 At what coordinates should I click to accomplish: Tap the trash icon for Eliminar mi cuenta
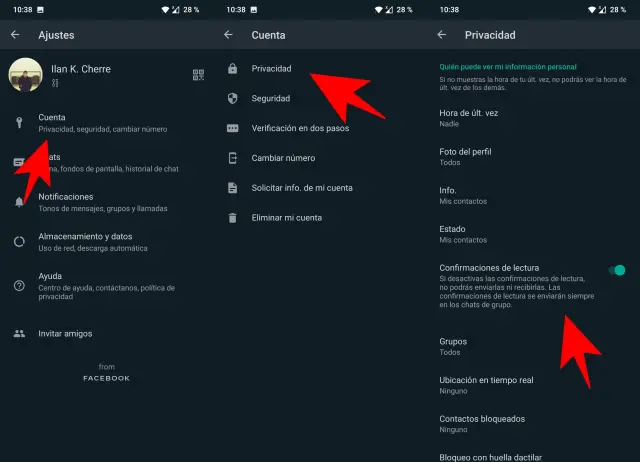(x=232, y=217)
